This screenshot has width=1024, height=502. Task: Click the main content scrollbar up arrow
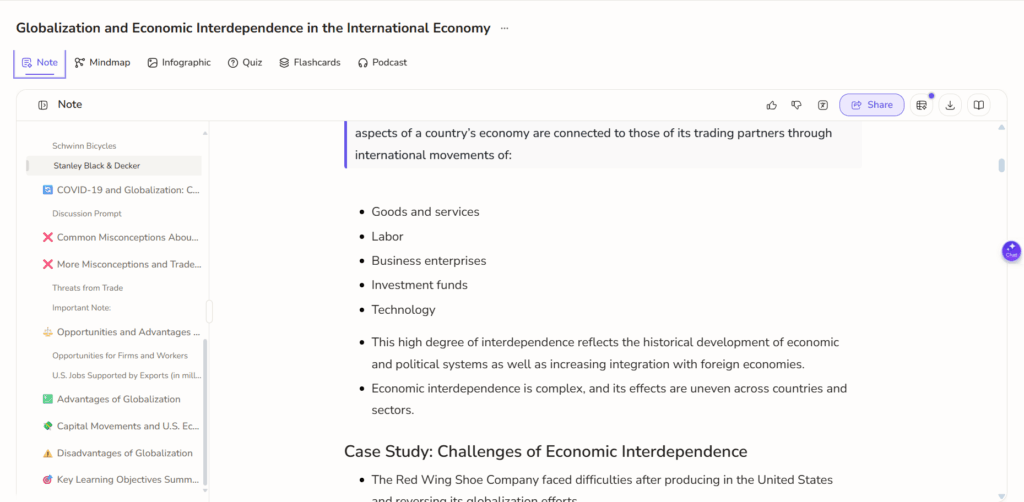point(1001,127)
